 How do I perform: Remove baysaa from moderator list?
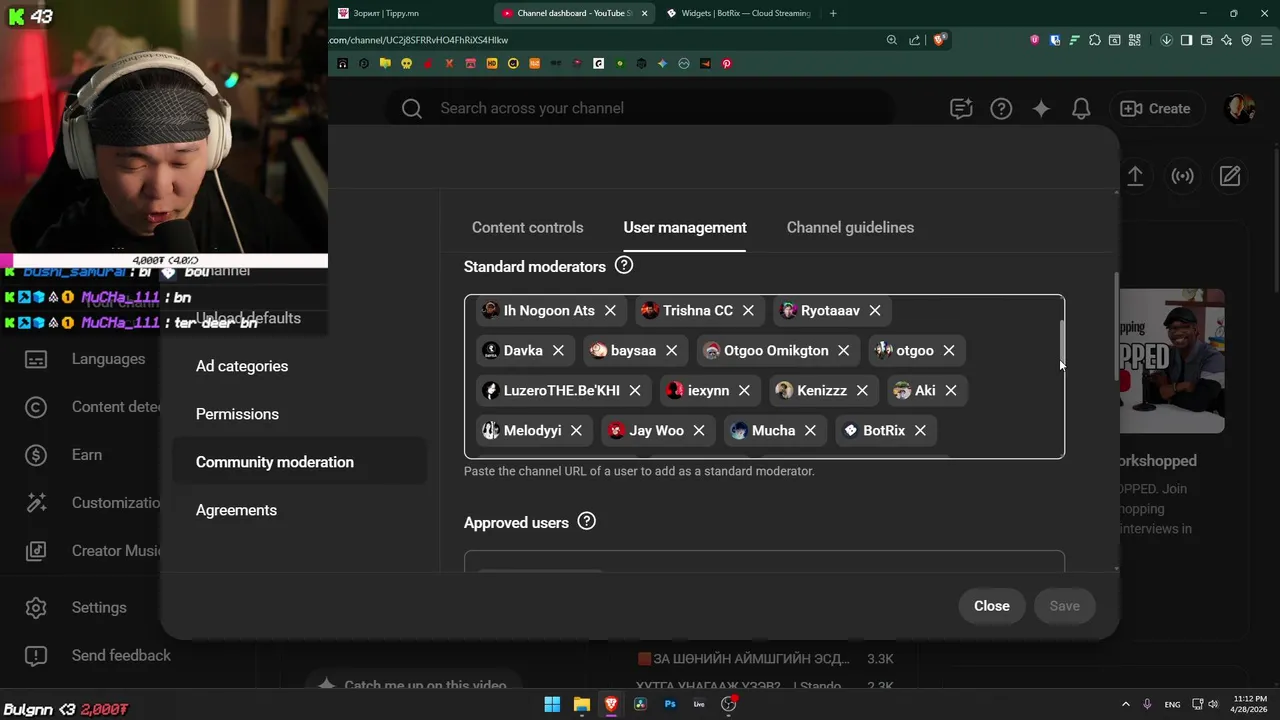point(671,351)
